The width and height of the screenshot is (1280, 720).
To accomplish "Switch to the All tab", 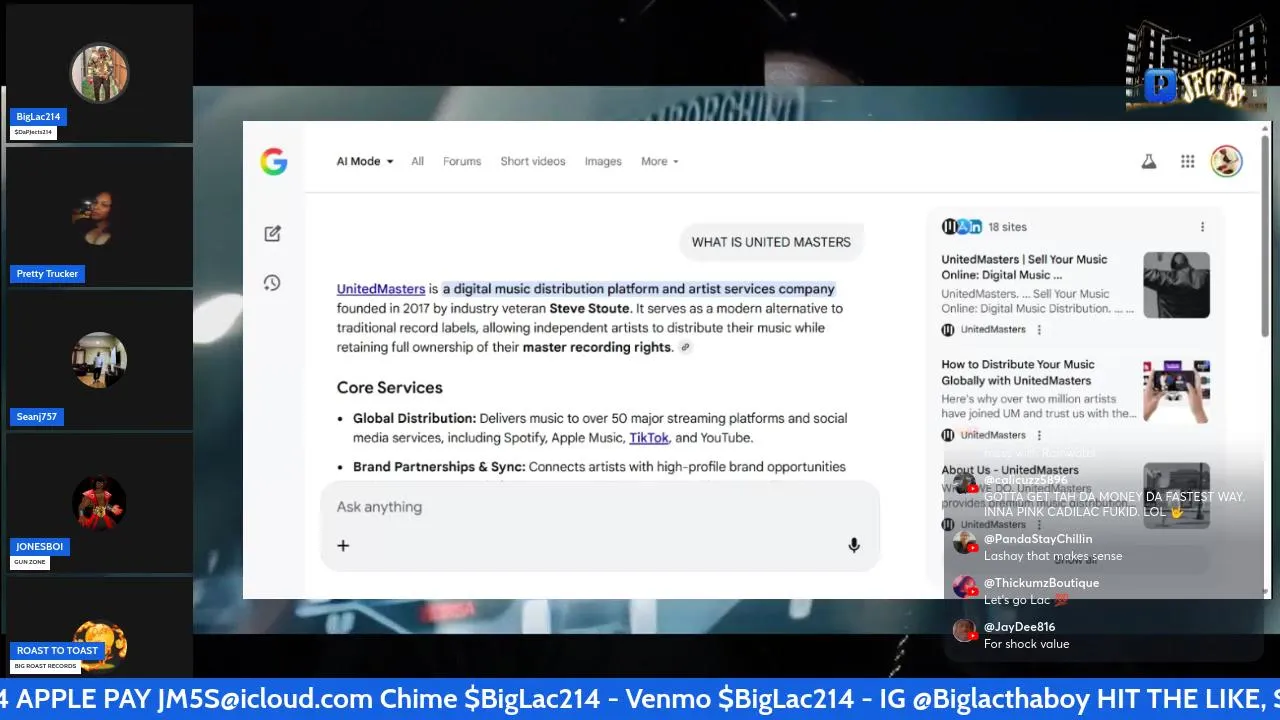I will (x=417, y=161).
